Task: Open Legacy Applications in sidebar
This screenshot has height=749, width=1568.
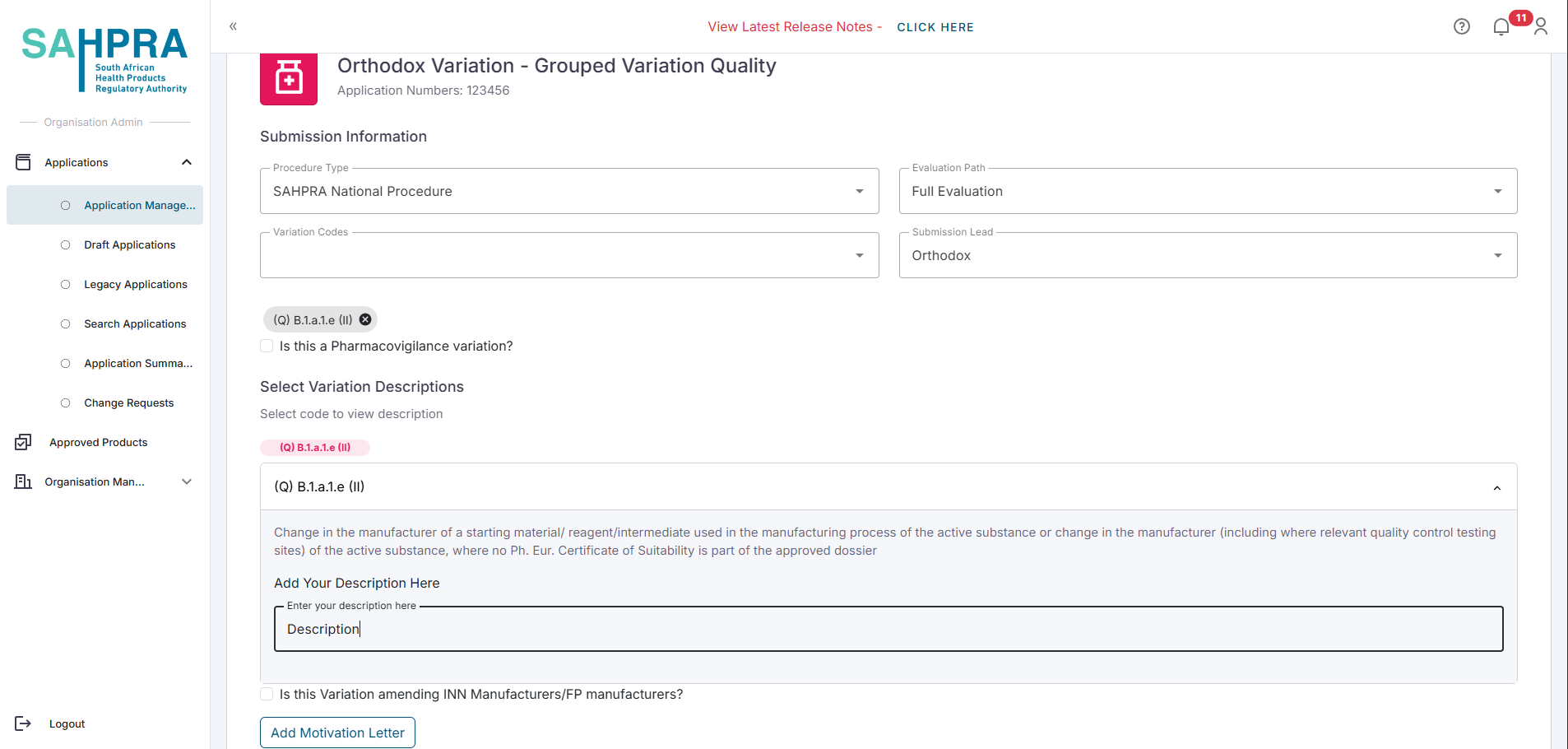Action: point(135,284)
